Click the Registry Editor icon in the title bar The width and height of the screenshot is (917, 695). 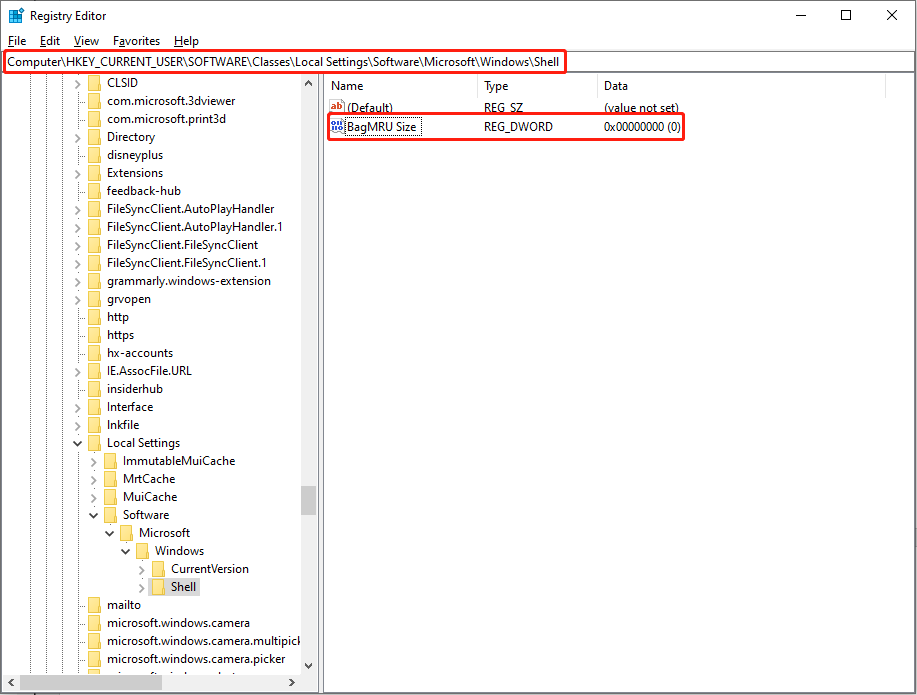pos(15,14)
